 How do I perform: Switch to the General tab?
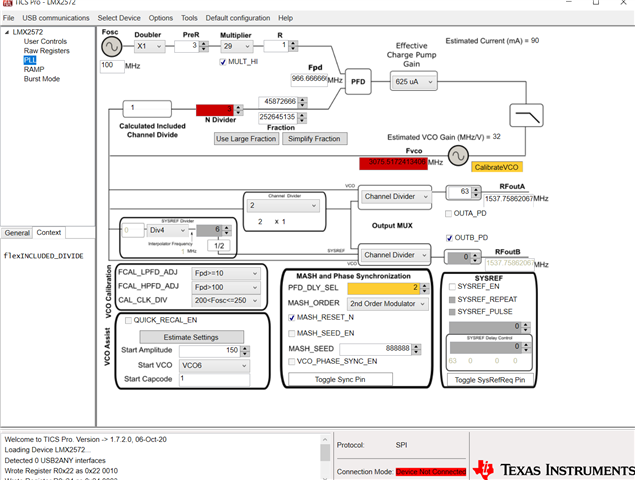coord(17,233)
